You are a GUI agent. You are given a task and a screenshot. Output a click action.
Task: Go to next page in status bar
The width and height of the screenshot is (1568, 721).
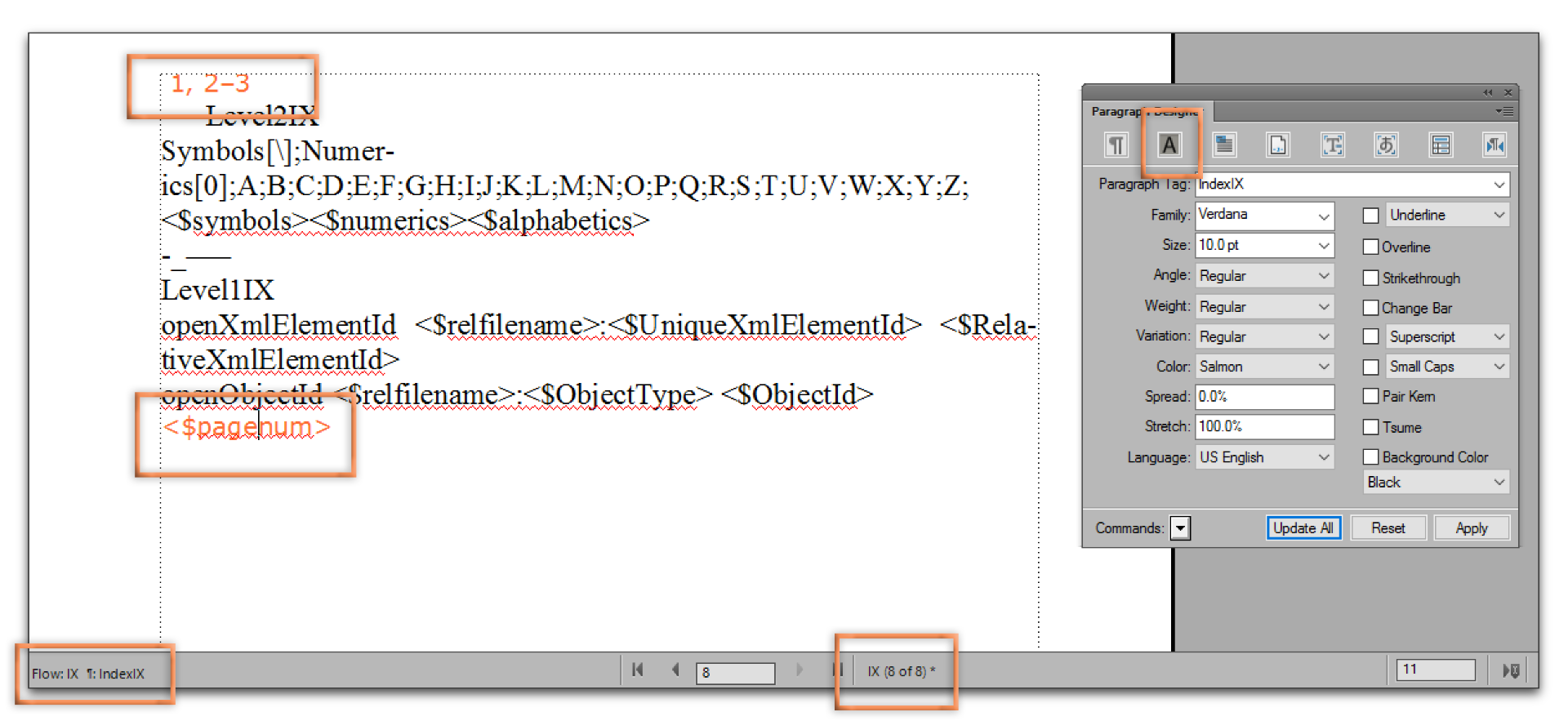[799, 670]
